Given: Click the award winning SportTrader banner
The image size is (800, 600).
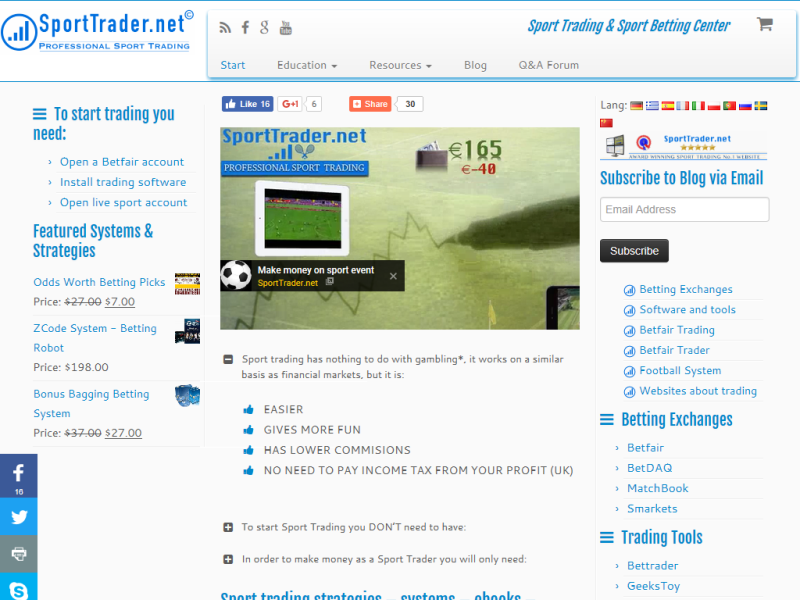Looking at the screenshot, I should click(x=684, y=146).
